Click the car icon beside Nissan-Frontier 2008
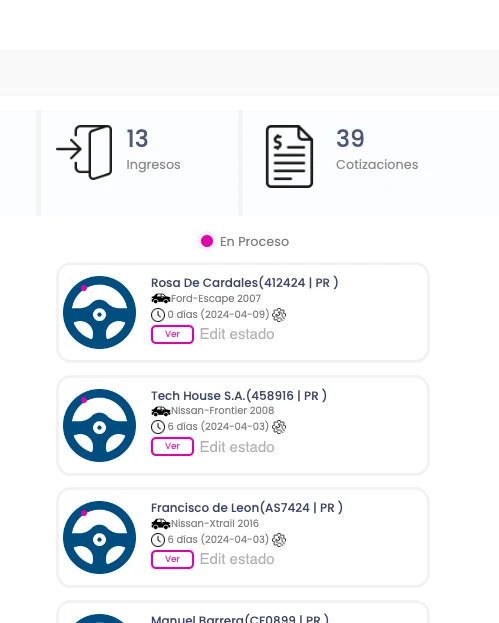499x623 pixels. click(161, 411)
